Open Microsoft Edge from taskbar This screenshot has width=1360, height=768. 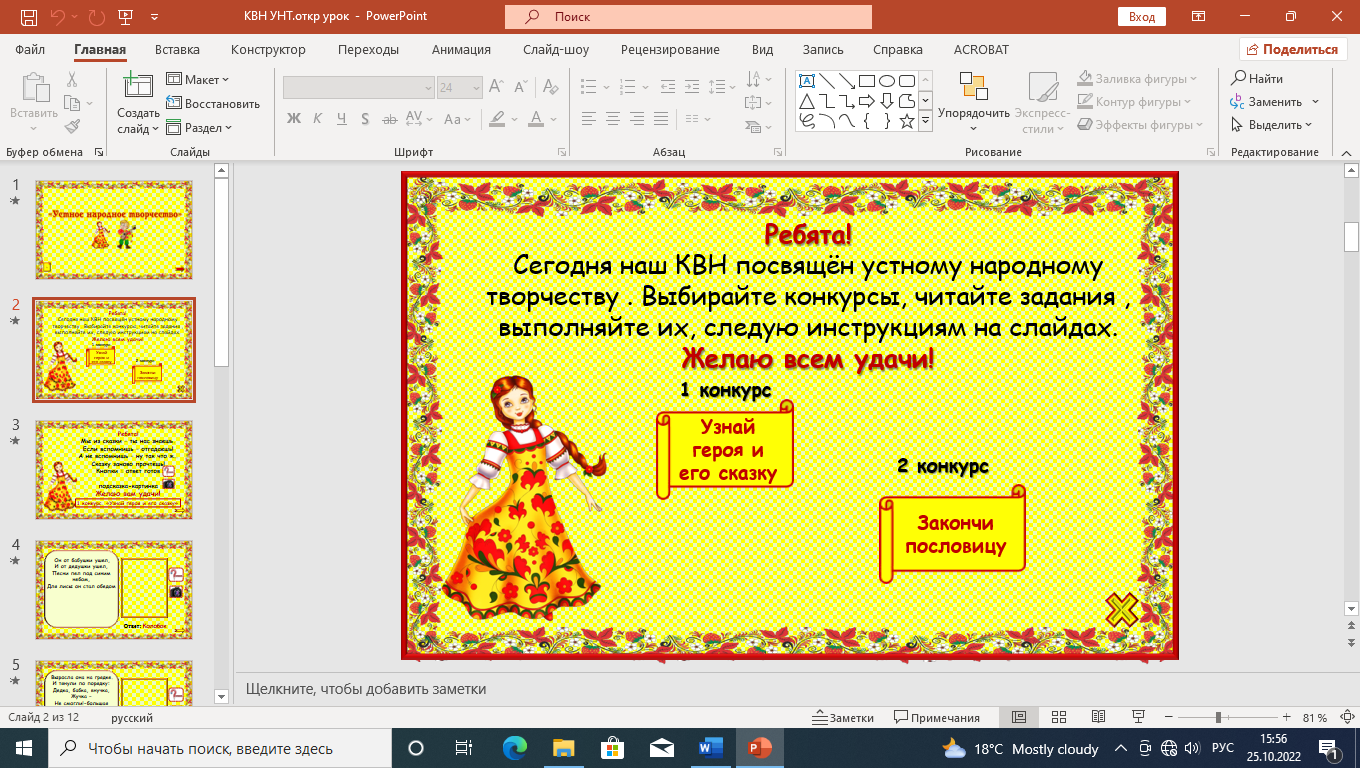tap(515, 748)
